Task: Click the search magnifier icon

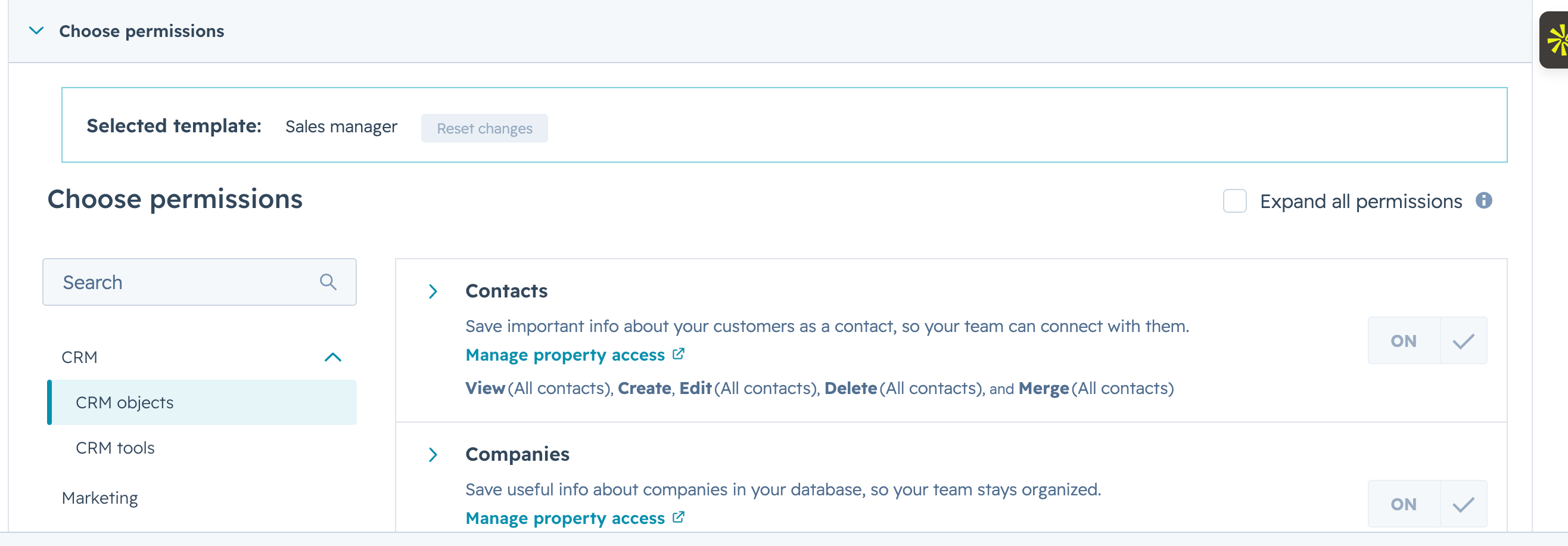Action: coord(328,282)
